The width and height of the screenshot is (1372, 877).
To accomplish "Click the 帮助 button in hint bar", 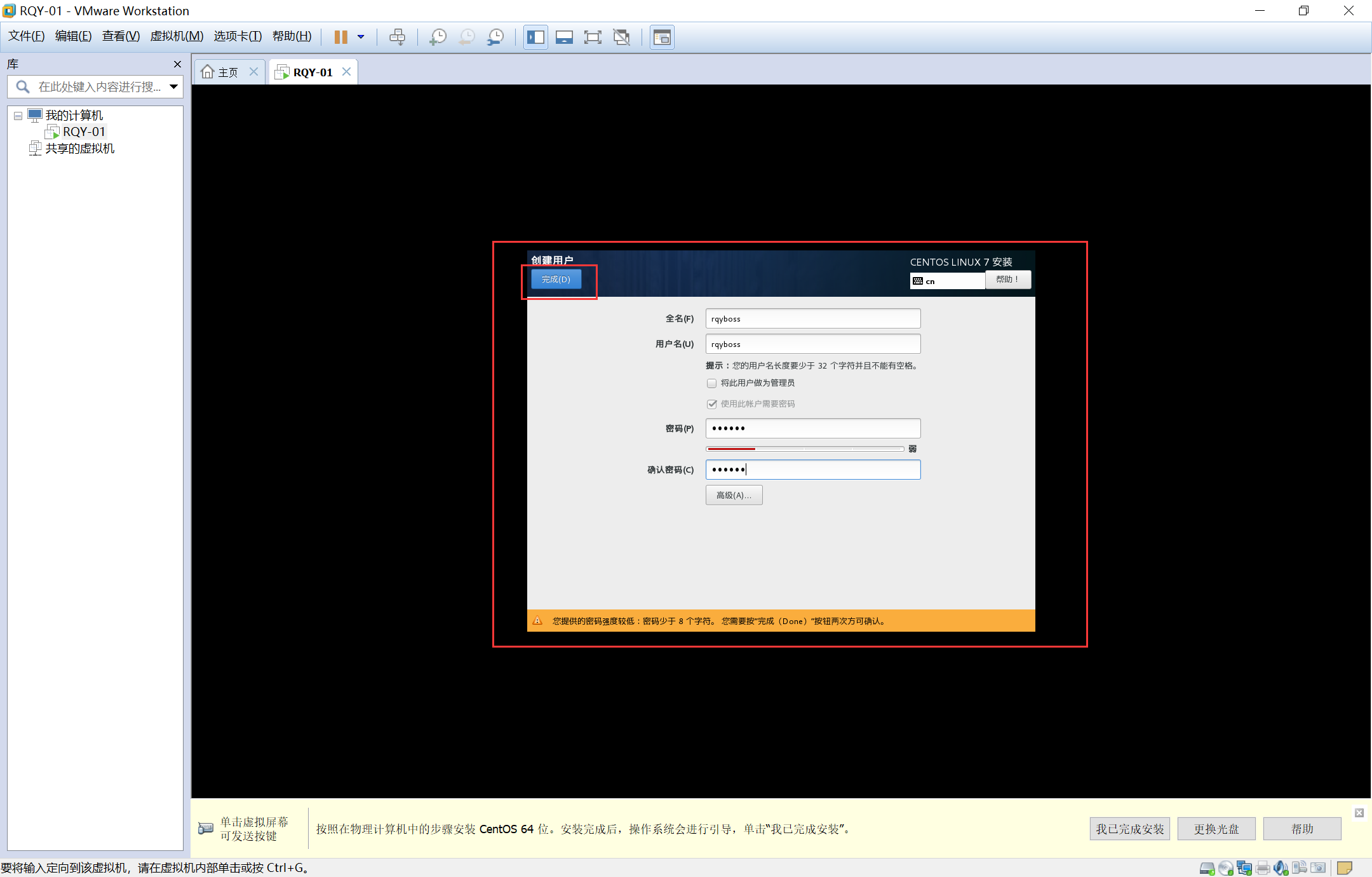I will 1302,829.
